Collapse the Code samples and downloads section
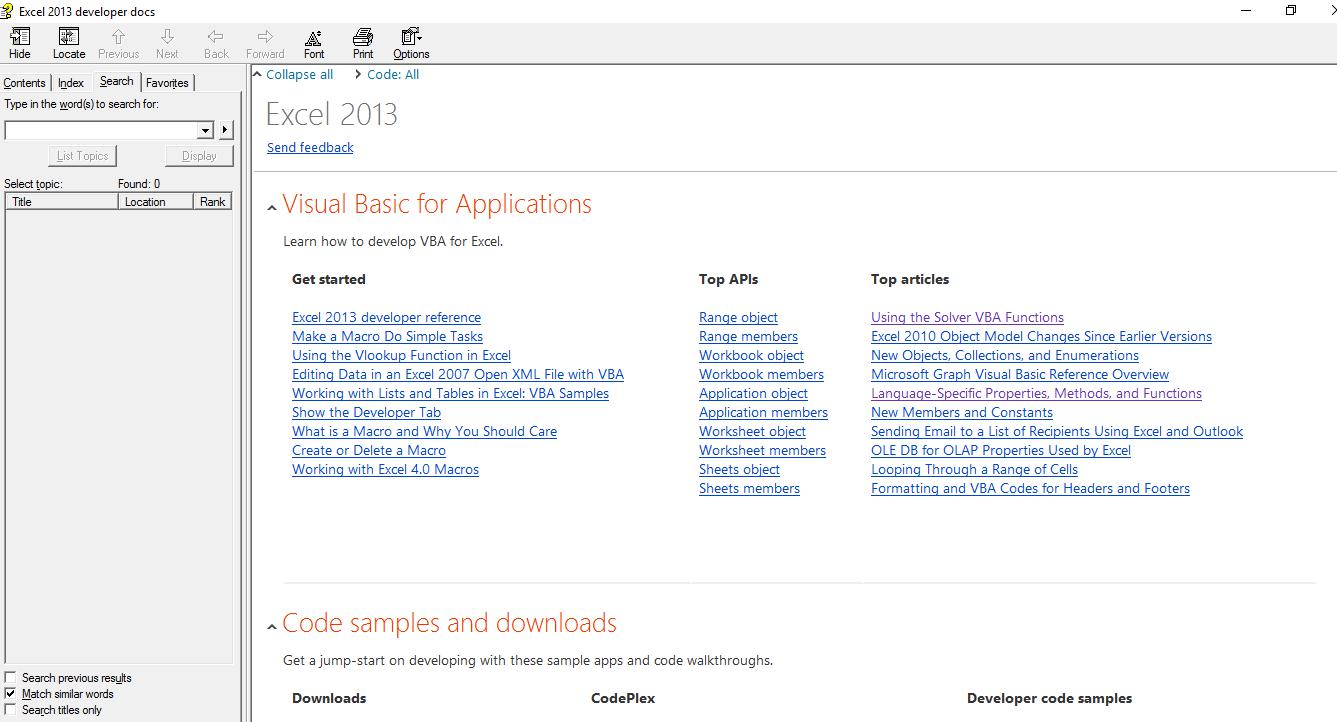The width and height of the screenshot is (1337, 722). [x=272, y=627]
